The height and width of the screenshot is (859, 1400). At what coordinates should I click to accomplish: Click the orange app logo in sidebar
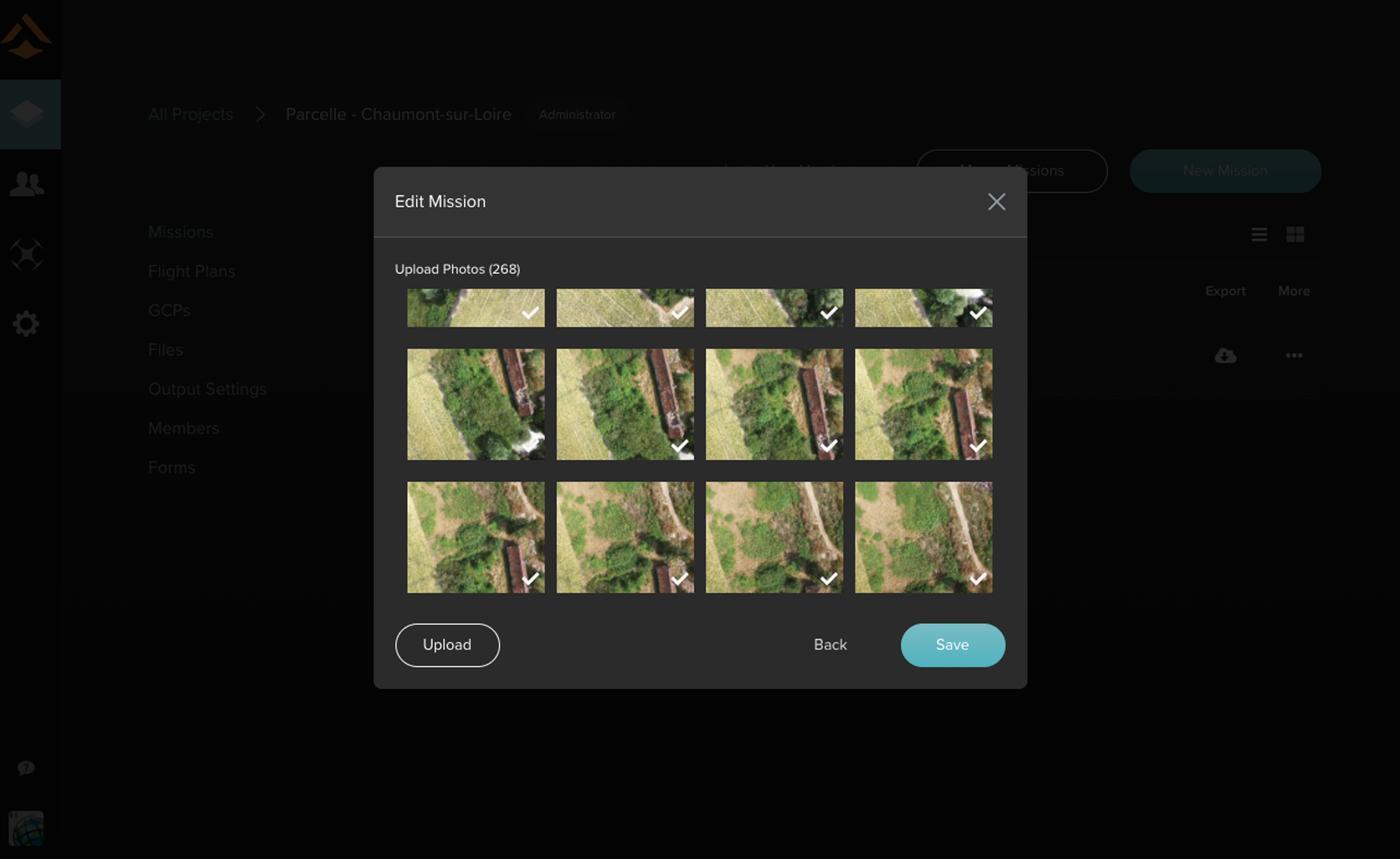(27, 36)
